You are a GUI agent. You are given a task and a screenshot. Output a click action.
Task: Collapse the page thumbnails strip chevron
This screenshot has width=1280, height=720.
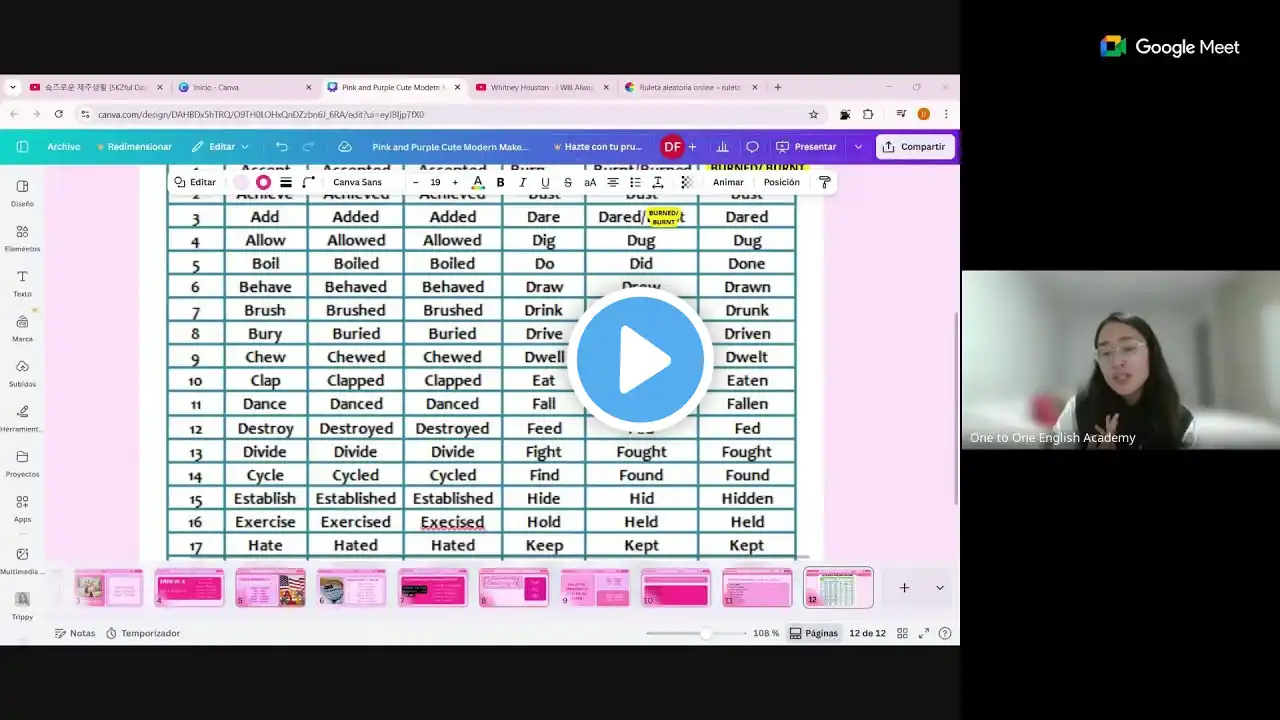point(939,588)
